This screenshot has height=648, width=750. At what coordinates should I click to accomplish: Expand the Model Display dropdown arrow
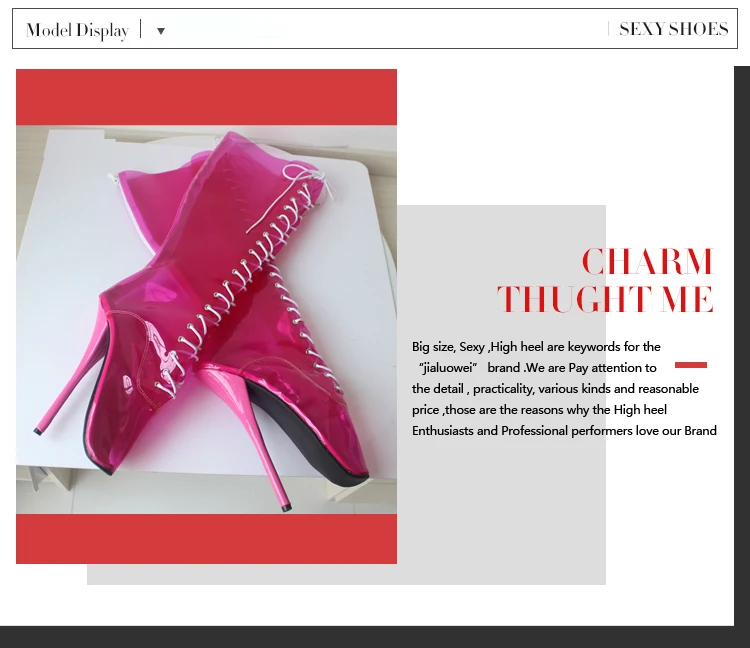point(161,31)
